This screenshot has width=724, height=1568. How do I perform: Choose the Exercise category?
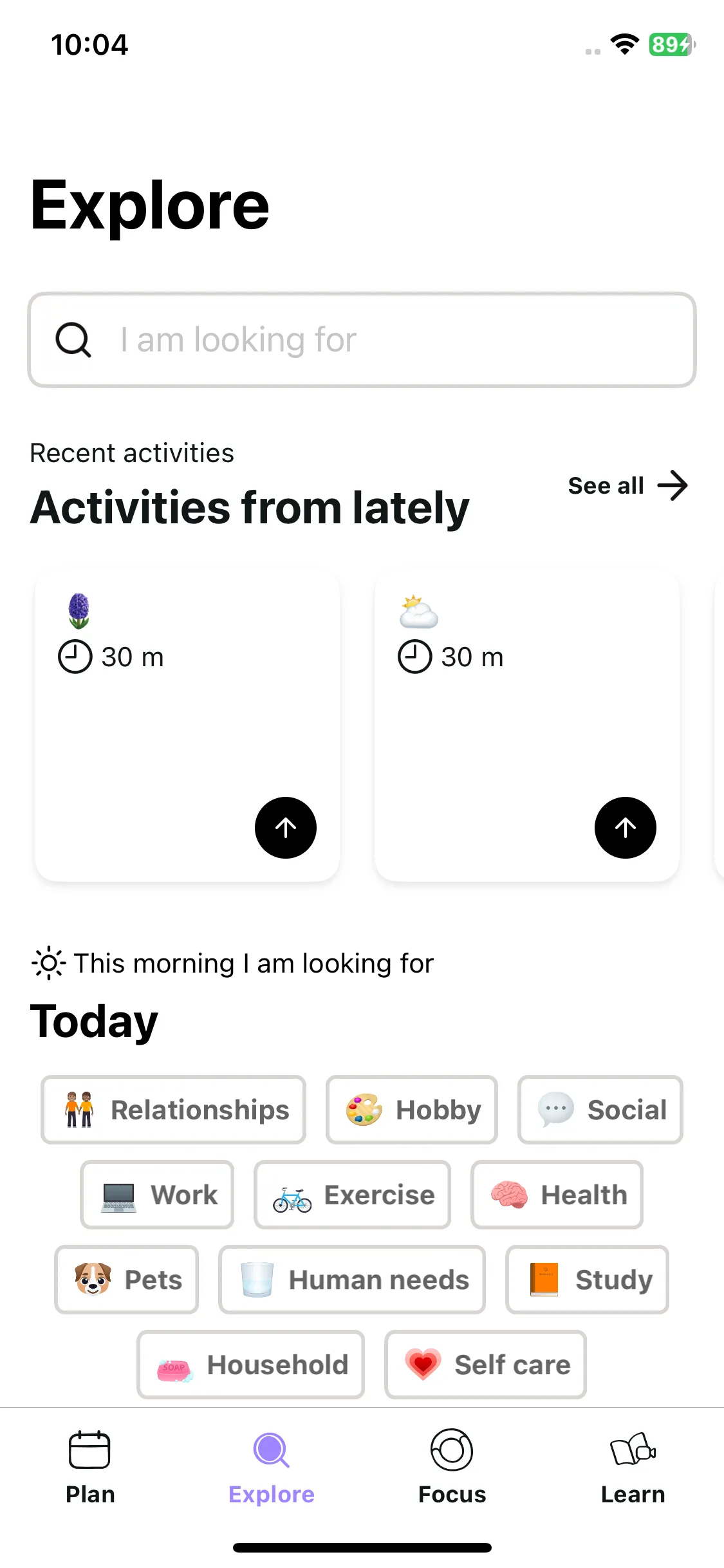point(353,1195)
